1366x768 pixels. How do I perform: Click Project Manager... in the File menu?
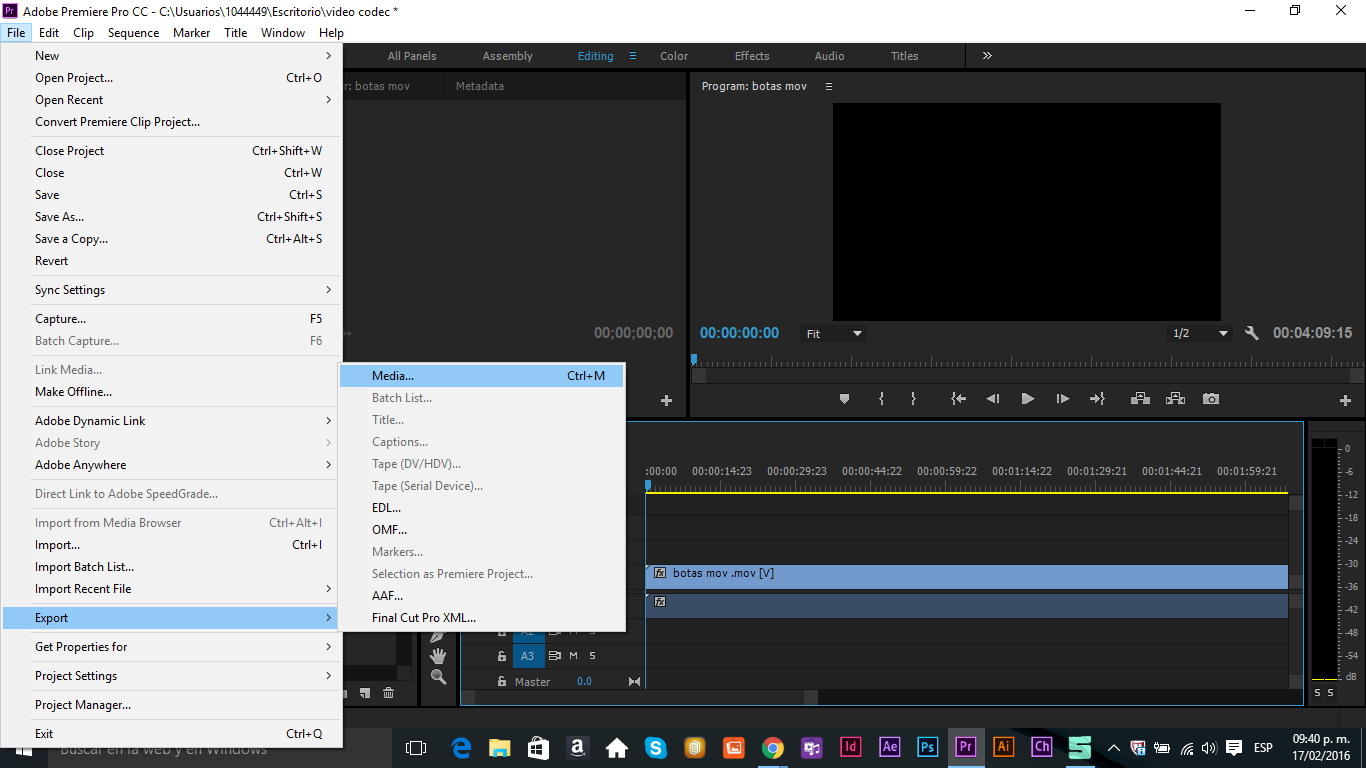tap(173, 705)
